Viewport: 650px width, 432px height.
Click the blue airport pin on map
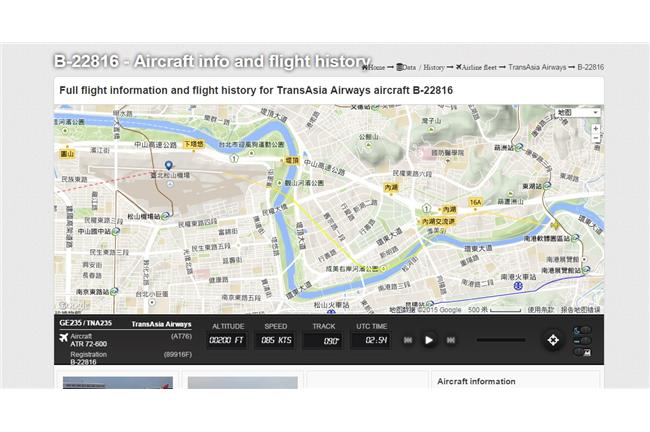tap(168, 166)
